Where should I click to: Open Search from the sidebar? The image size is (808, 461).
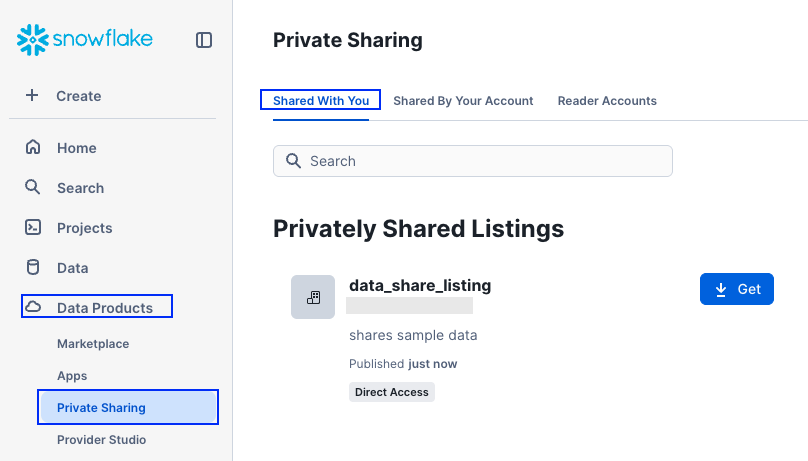click(x=80, y=188)
